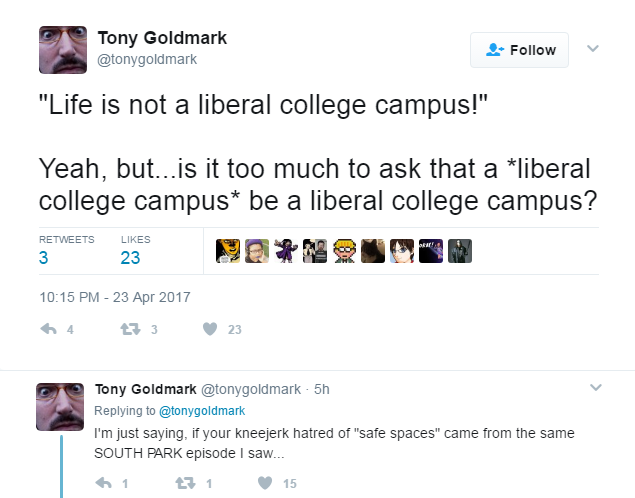The image size is (635, 498).
Task: Open the Tony Goldmark name on main tweet
Action: tap(162, 38)
